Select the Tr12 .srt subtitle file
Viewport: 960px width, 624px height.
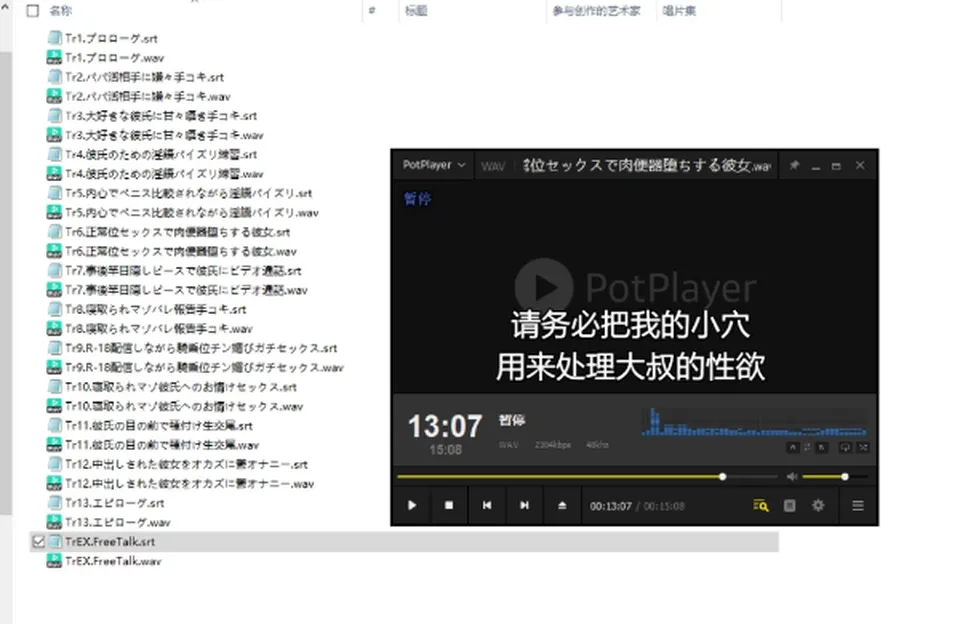click(x=177, y=464)
